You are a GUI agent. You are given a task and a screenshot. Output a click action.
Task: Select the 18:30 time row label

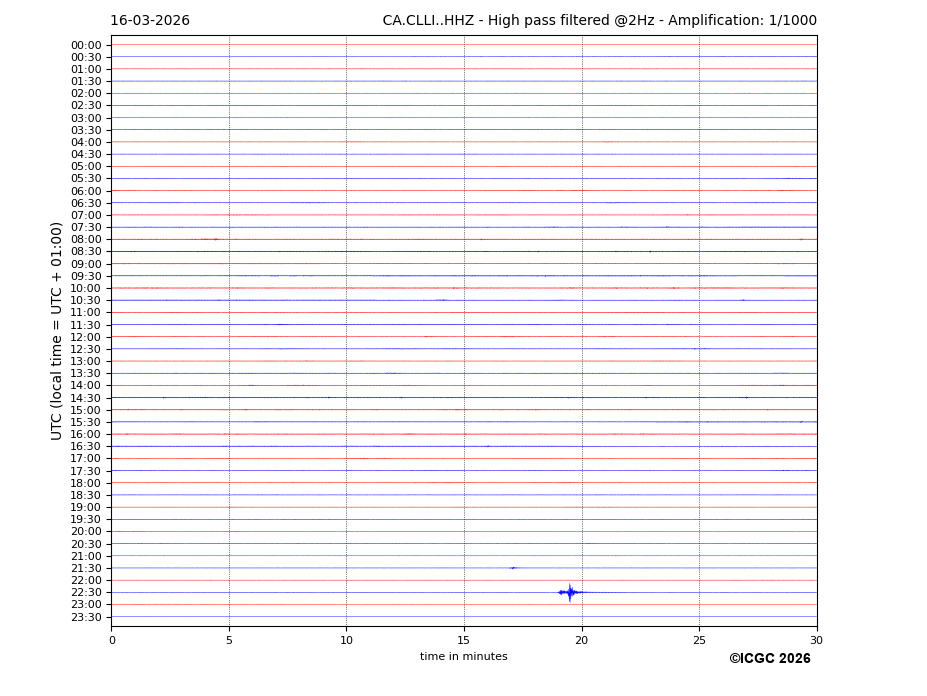[x=86, y=495]
